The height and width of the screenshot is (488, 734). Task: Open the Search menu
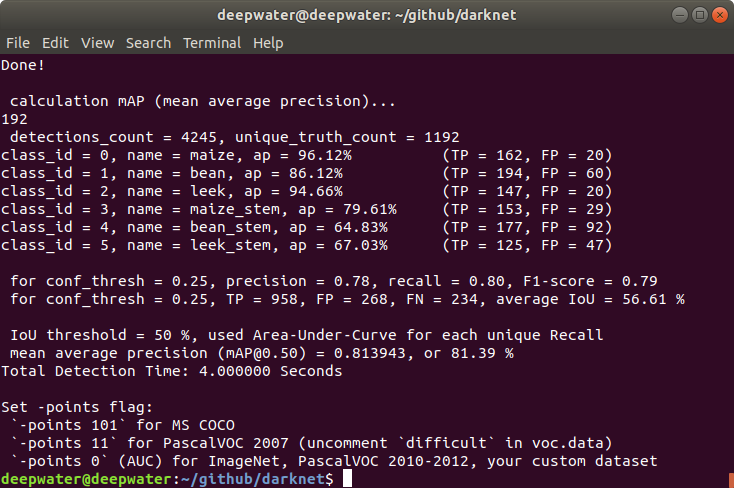[148, 43]
